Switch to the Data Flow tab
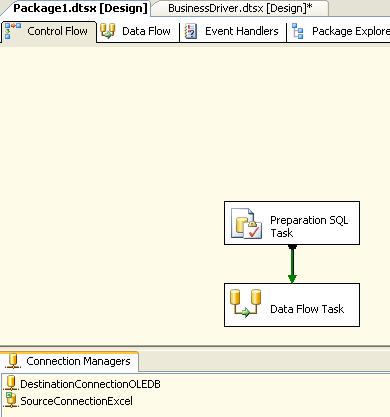390x417 pixels. [x=138, y=31]
